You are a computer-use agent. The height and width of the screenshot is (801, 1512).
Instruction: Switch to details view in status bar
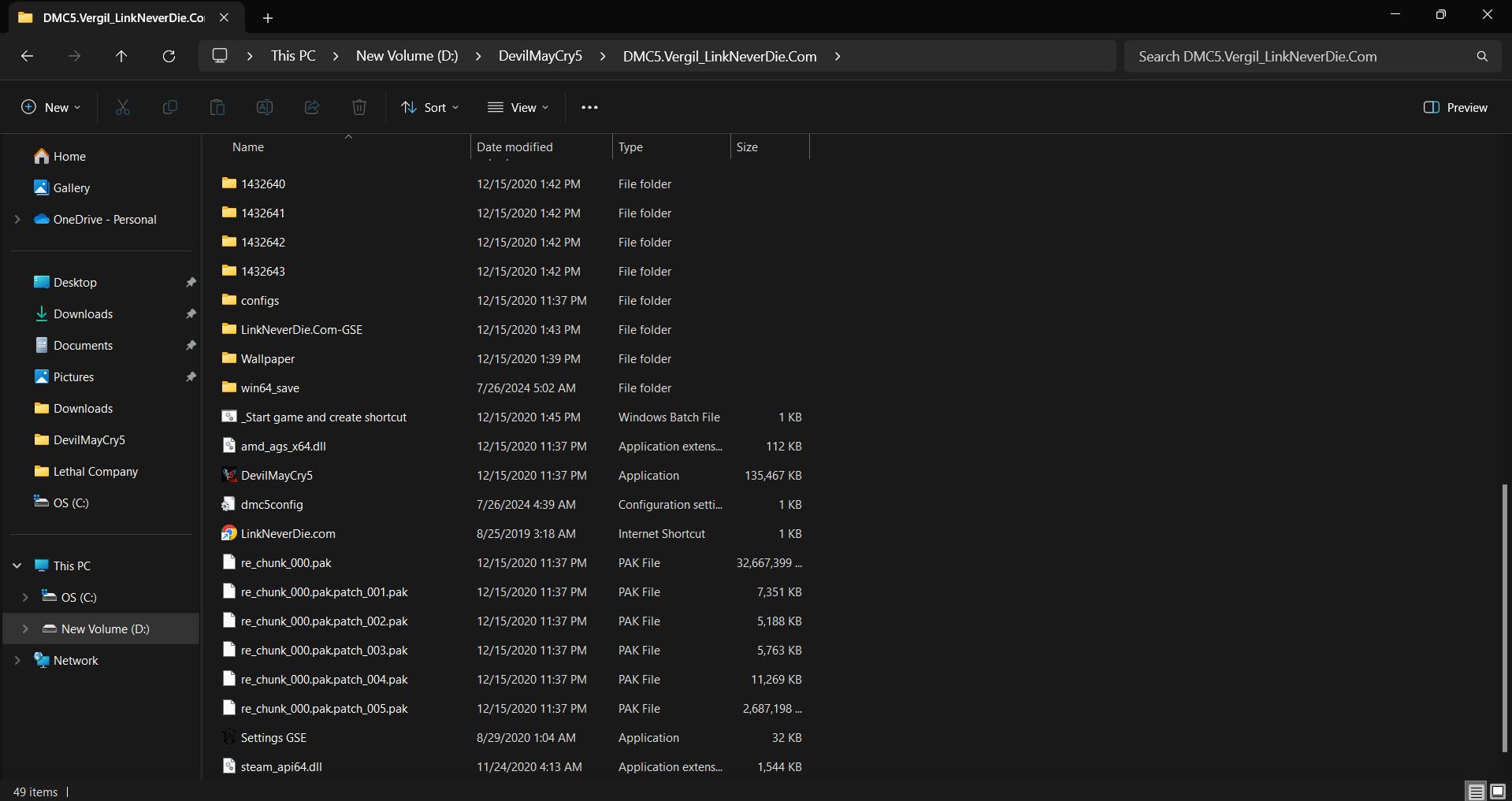pyautogui.click(x=1476, y=792)
